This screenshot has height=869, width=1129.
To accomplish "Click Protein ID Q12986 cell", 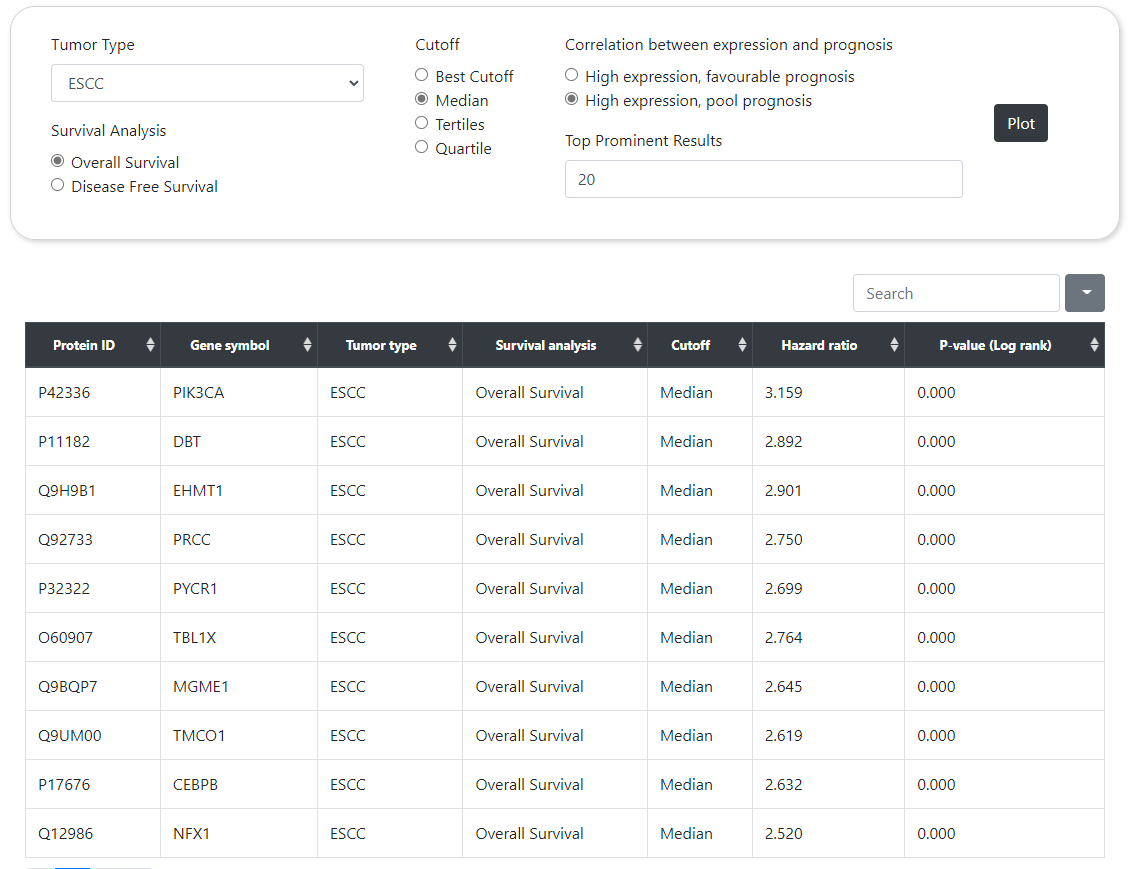I will [65, 834].
